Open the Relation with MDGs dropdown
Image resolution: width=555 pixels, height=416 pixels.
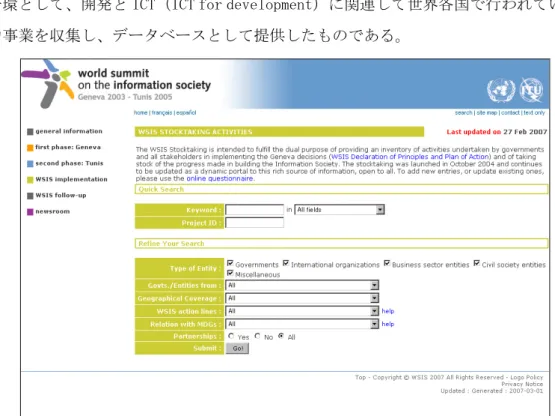302,324
